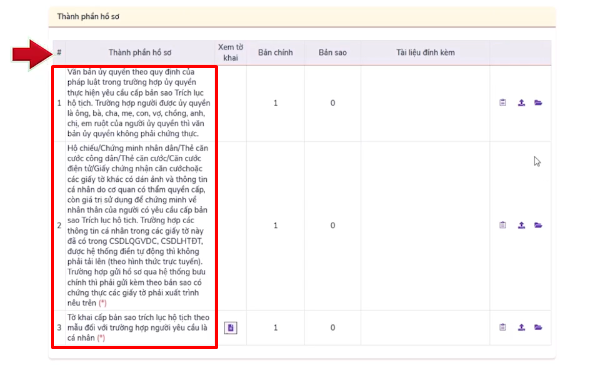Click the upload icon for document row 1
The height and width of the screenshot is (370, 592).
pyautogui.click(x=521, y=103)
